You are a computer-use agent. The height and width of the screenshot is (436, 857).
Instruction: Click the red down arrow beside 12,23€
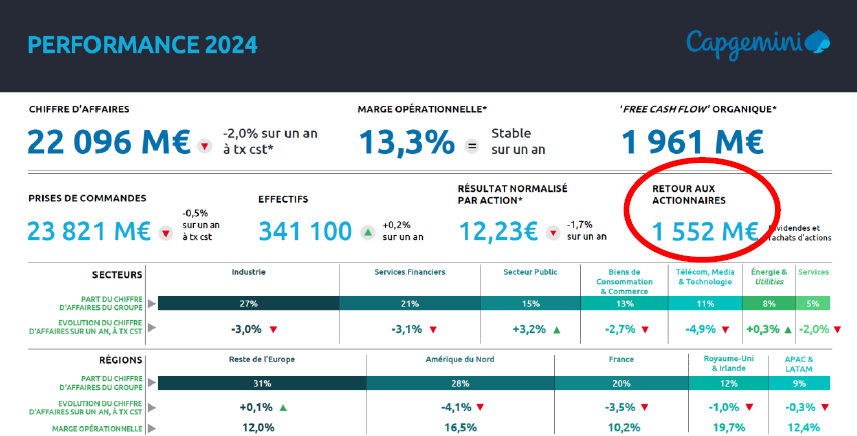point(551,233)
